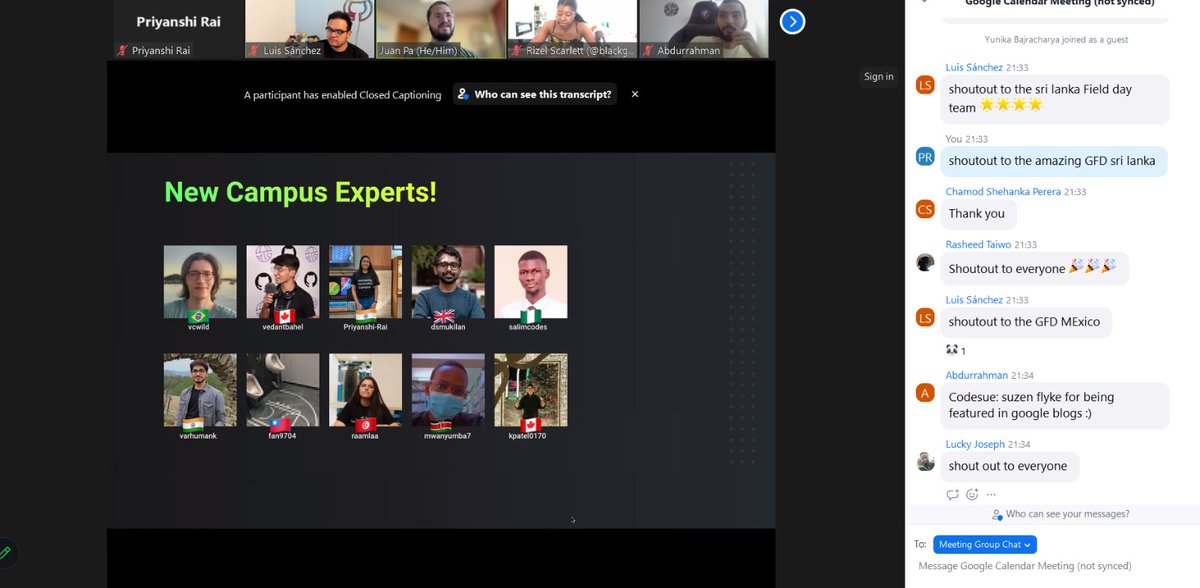Image resolution: width=1200 pixels, height=588 pixels.
Task: Click muted mic icon on Rizel Scarlett tile
Action: [x=517, y=50]
